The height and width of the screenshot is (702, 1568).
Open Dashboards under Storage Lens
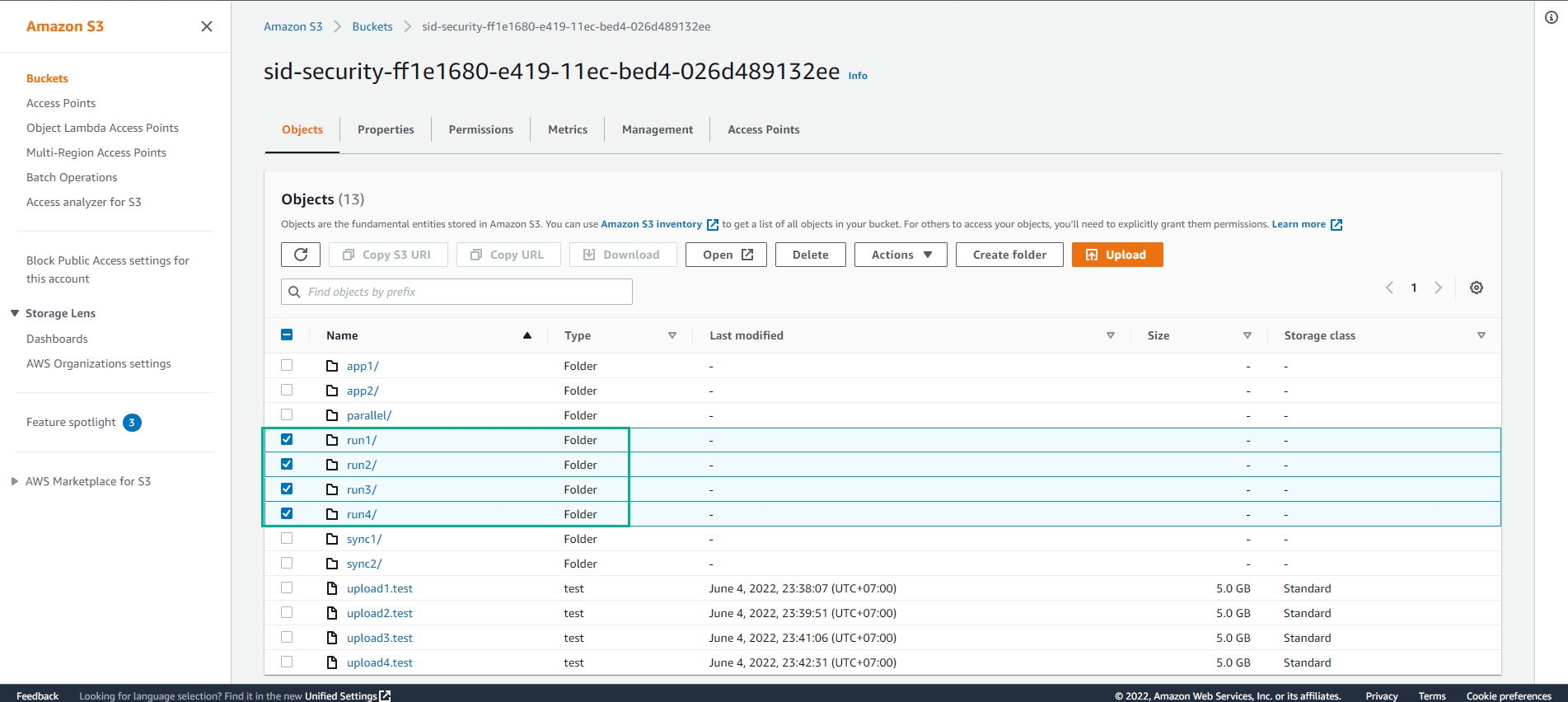(x=57, y=339)
